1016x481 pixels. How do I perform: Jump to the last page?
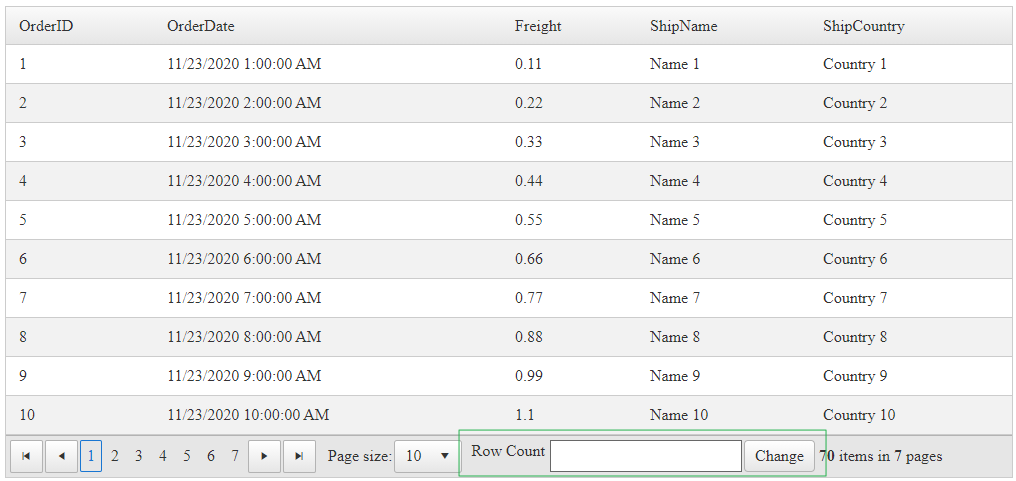(x=299, y=456)
